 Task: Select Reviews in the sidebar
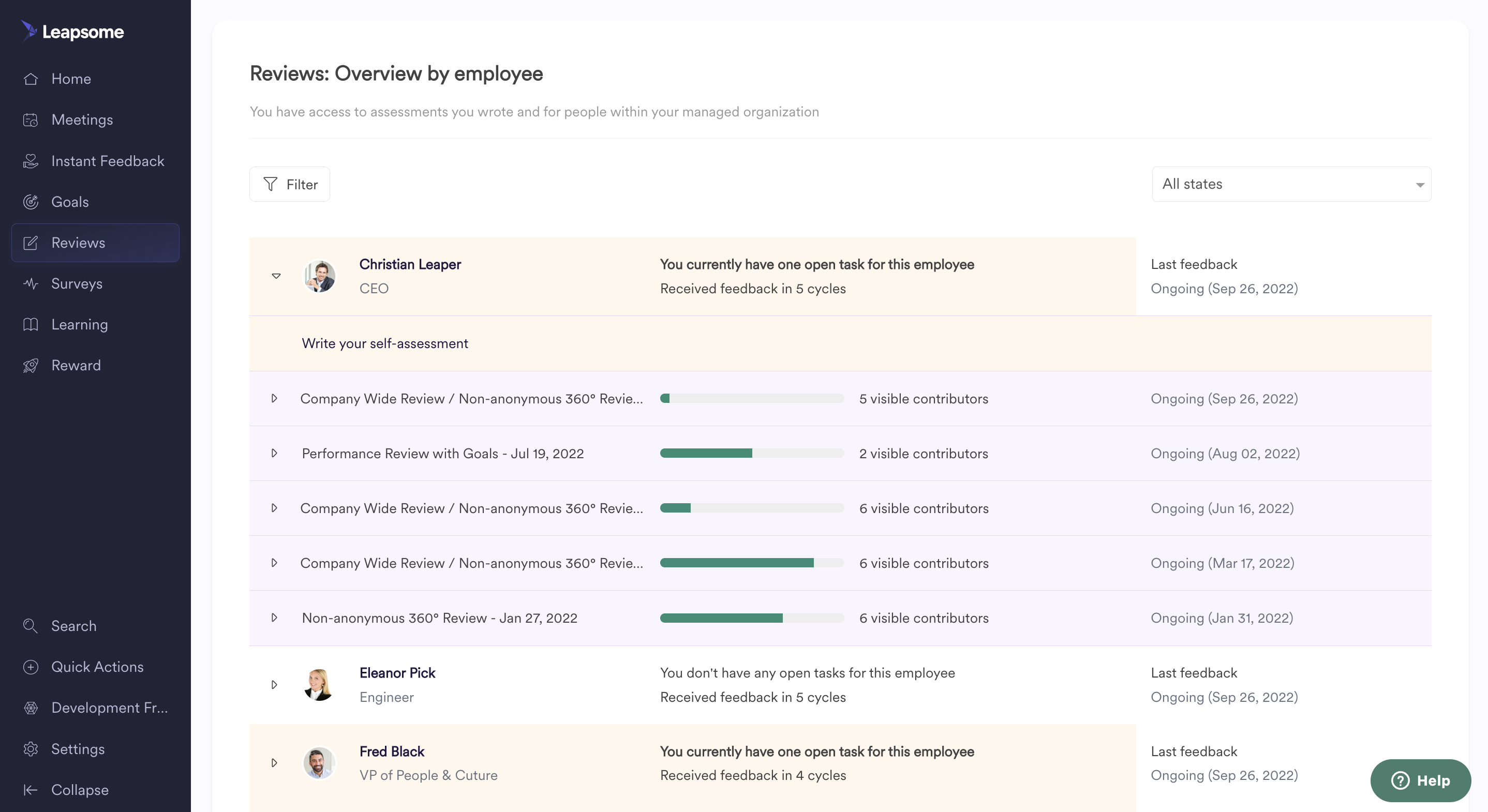click(95, 243)
